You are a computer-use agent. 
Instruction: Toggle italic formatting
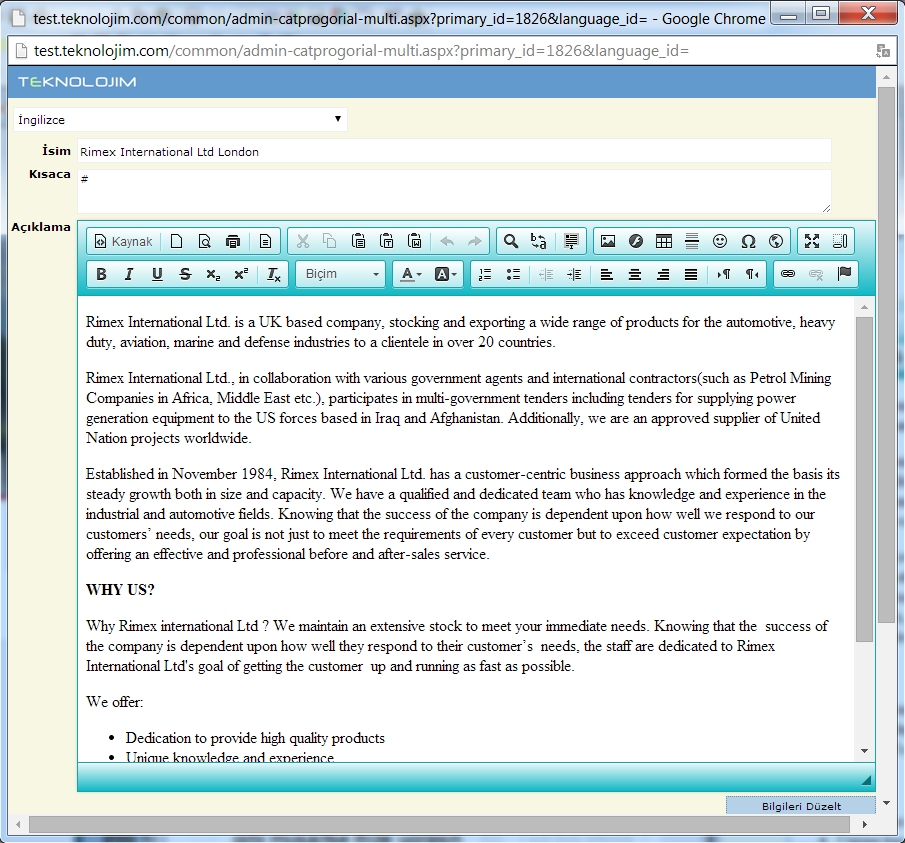click(129, 274)
